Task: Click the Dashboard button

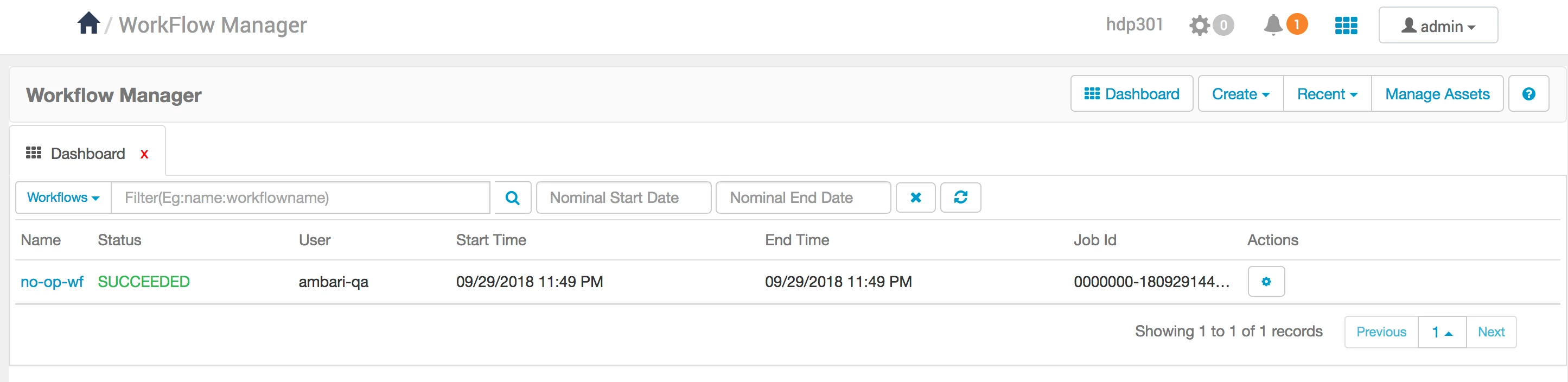Action: point(1132,94)
